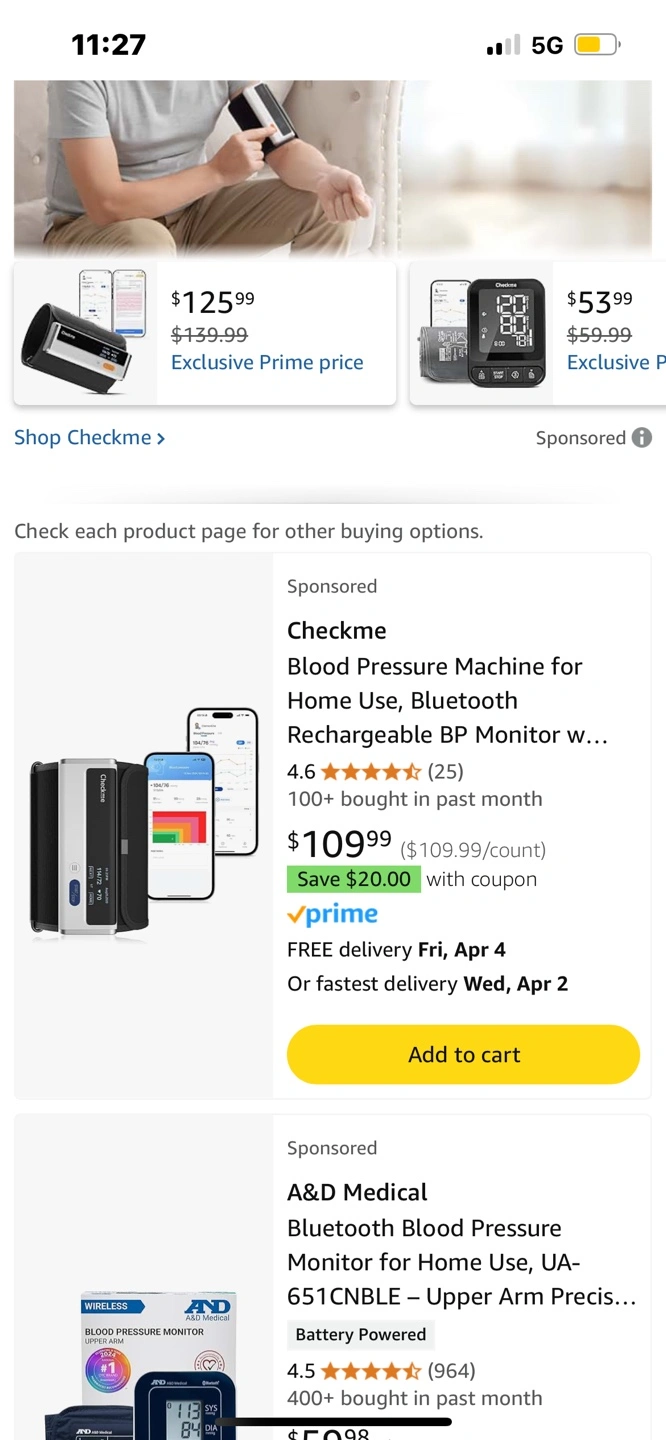Image resolution: width=666 pixels, height=1440 pixels.
Task: Open the $125.99 Checkme armband product card
Action: [205, 333]
